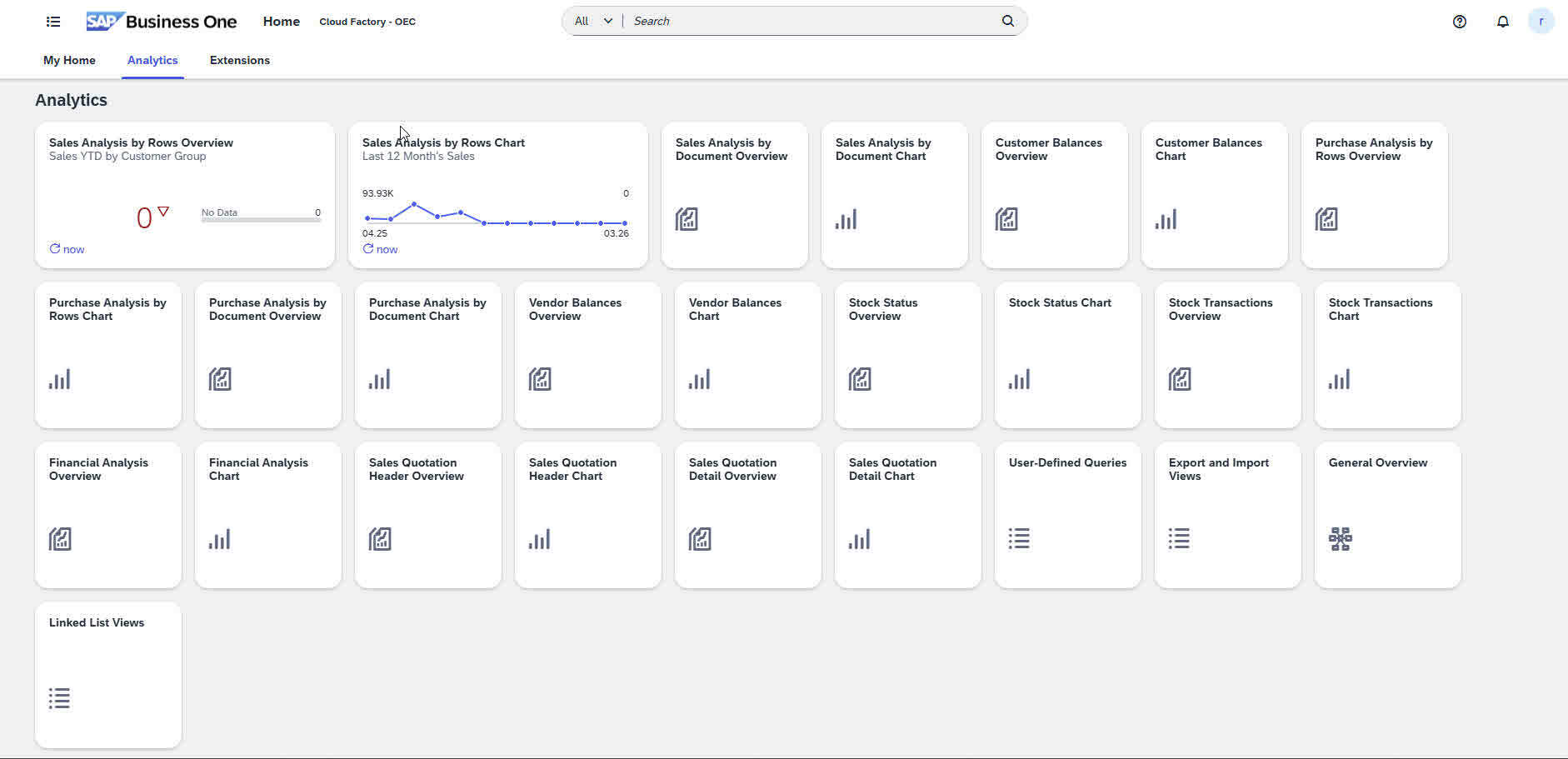This screenshot has width=1568, height=759.
Task: Click the help question mark icon
Action: point(1459,21)
